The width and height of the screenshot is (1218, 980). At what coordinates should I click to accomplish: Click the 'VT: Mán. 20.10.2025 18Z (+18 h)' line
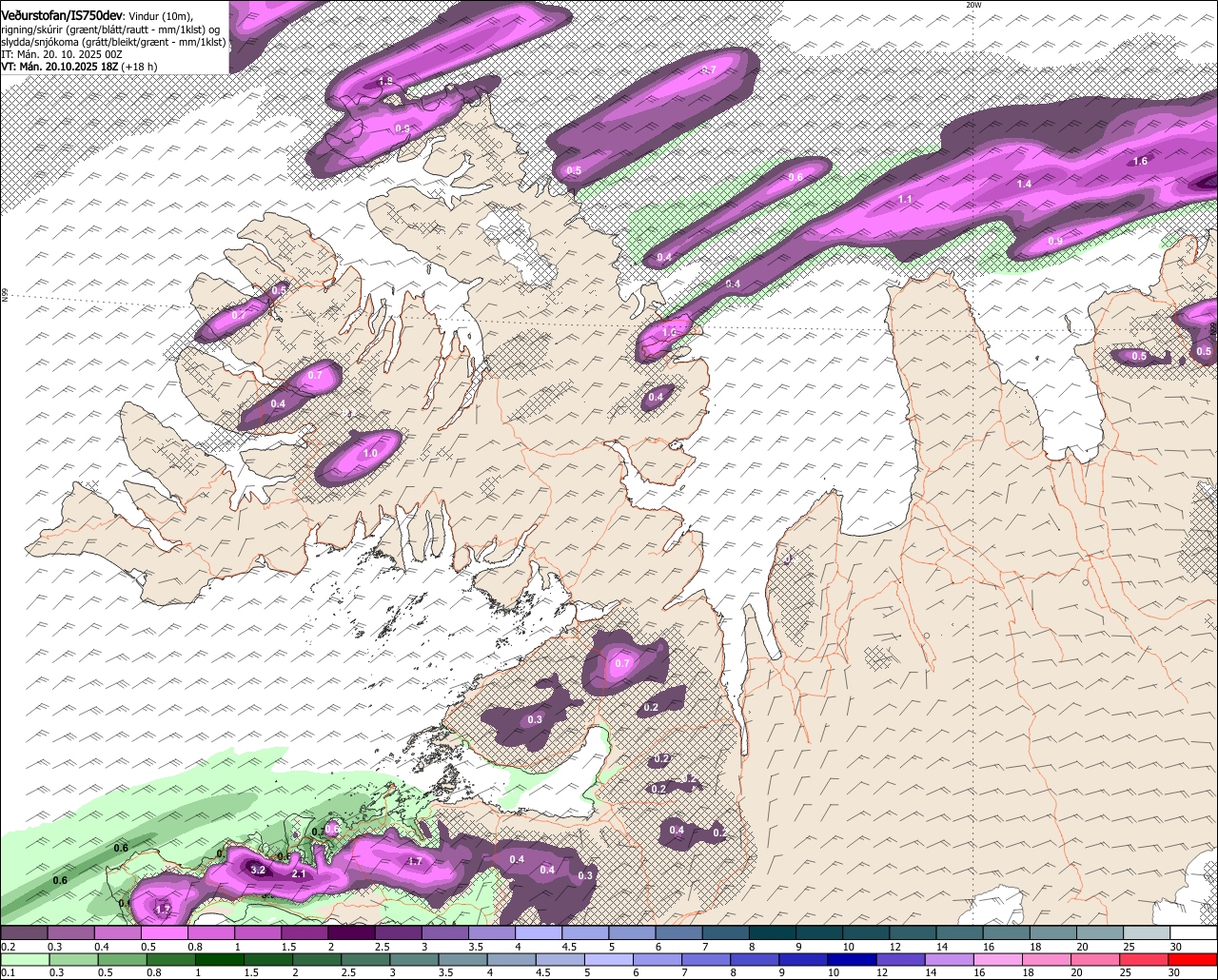point(79,67)
